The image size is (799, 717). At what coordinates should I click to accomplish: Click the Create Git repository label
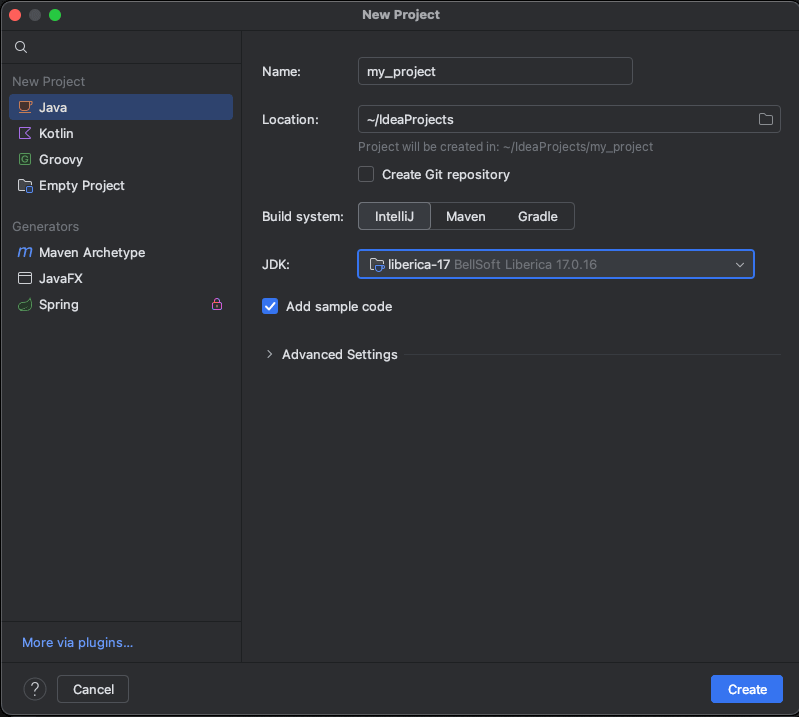[x=446, y=174]
